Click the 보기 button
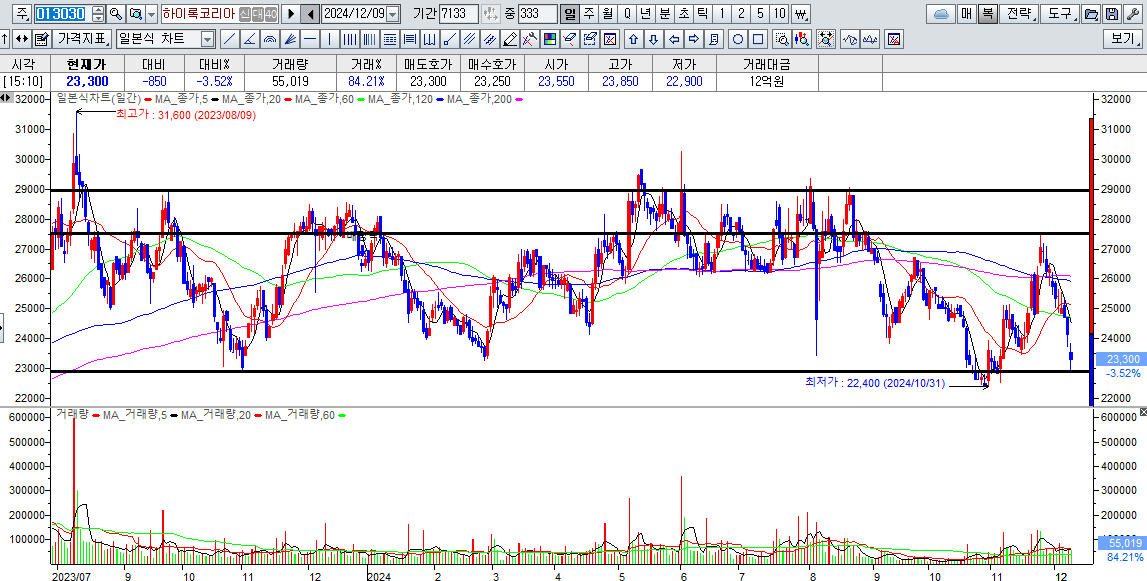The width and height of the screenshot is (1147, 581). coord(1122,39)
